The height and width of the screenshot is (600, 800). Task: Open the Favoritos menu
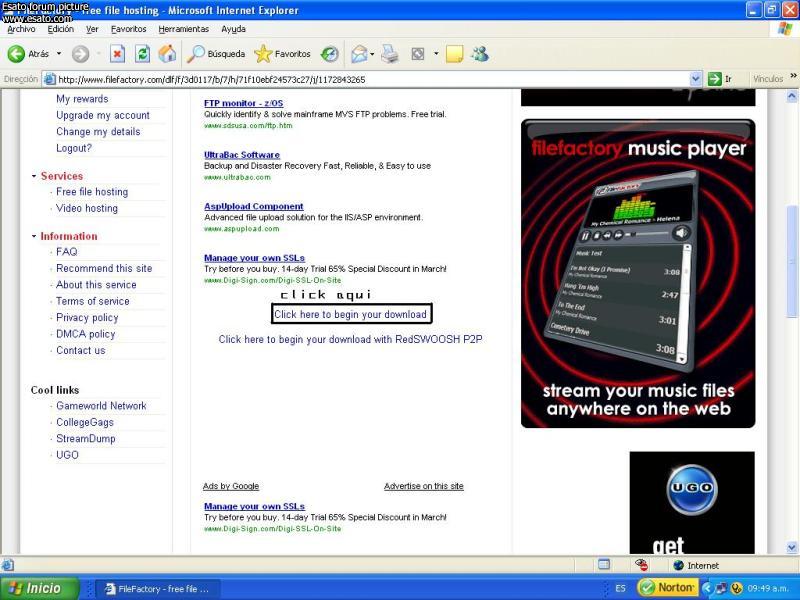pyautogui.click(x=129, y=29)
